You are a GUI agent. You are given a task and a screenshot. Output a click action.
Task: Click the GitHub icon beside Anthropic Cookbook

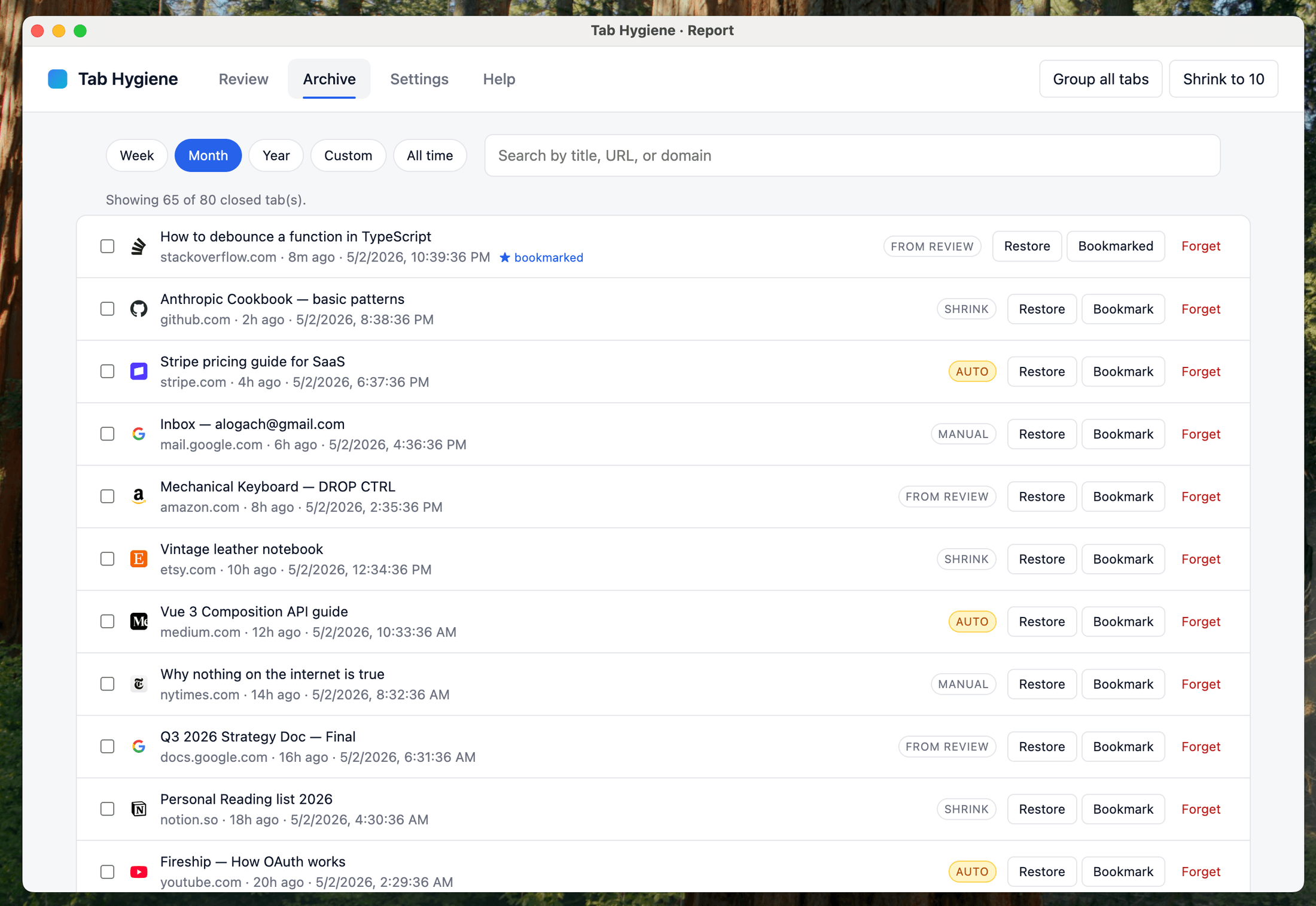tap(139, 309)
